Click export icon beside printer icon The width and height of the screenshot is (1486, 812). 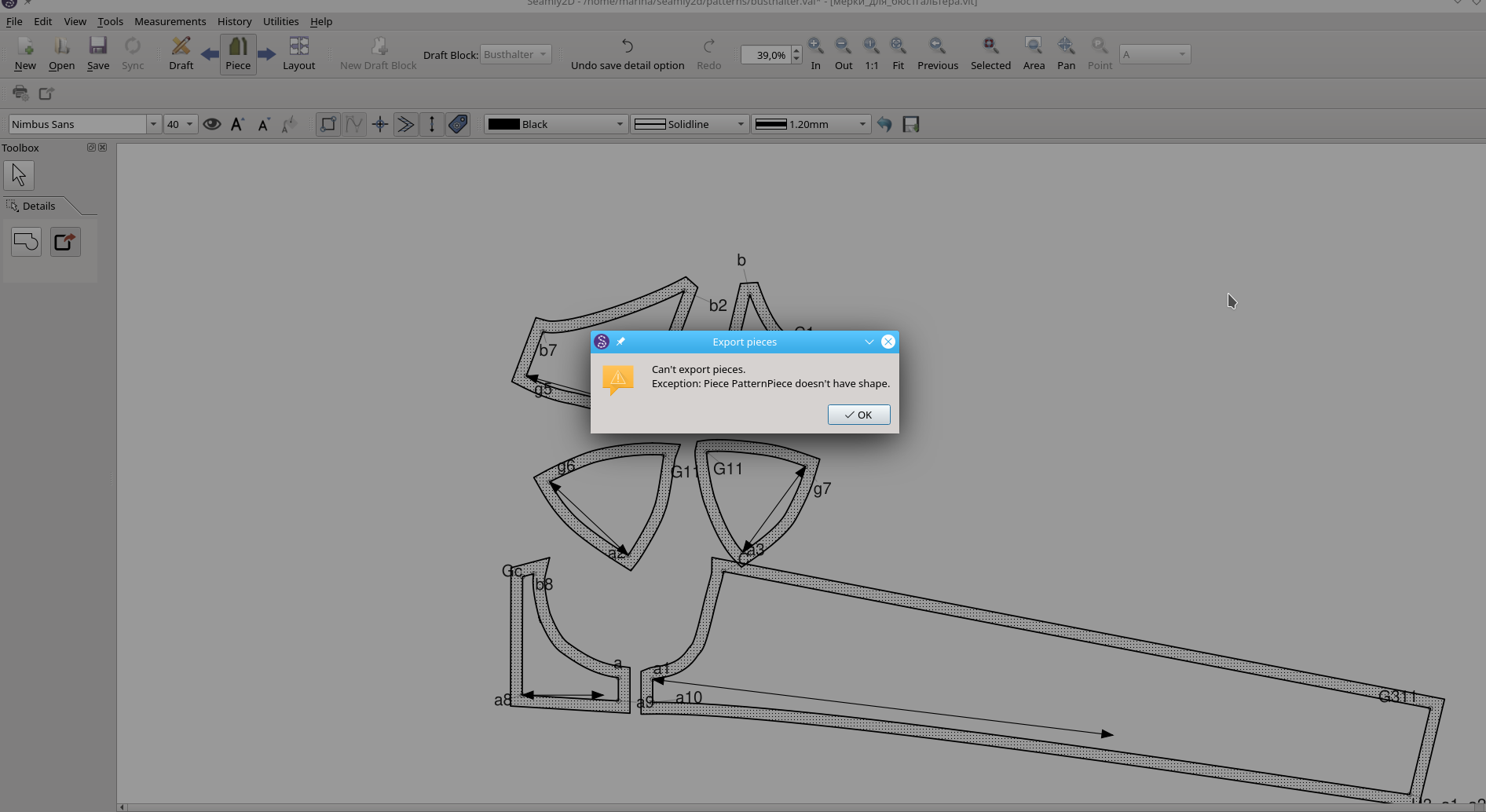[x=46, y=93]
